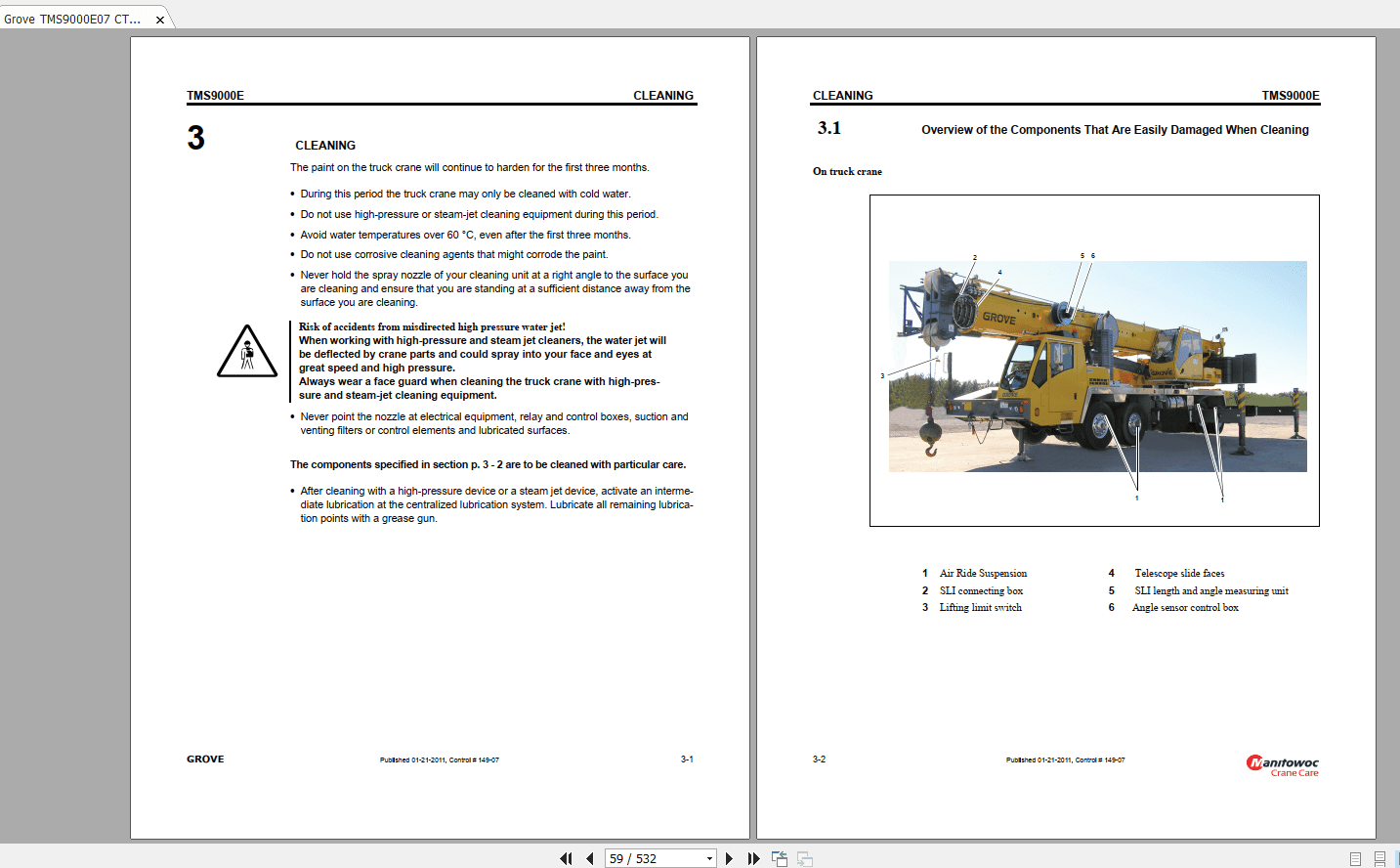Return to the previous view
Viewport: 1400px width, 868px height.
pos(780,858)
